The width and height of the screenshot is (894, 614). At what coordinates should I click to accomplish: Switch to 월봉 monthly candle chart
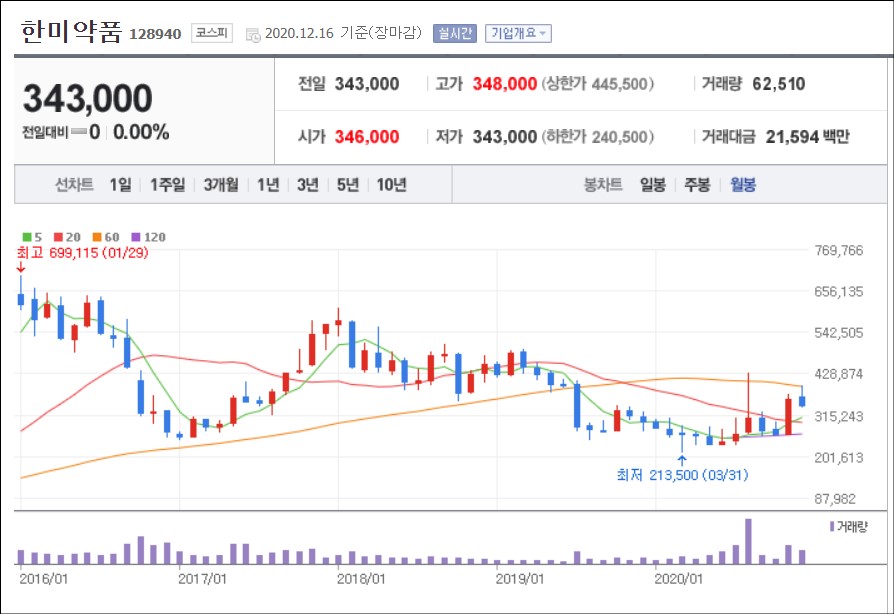tap(743, 185)
